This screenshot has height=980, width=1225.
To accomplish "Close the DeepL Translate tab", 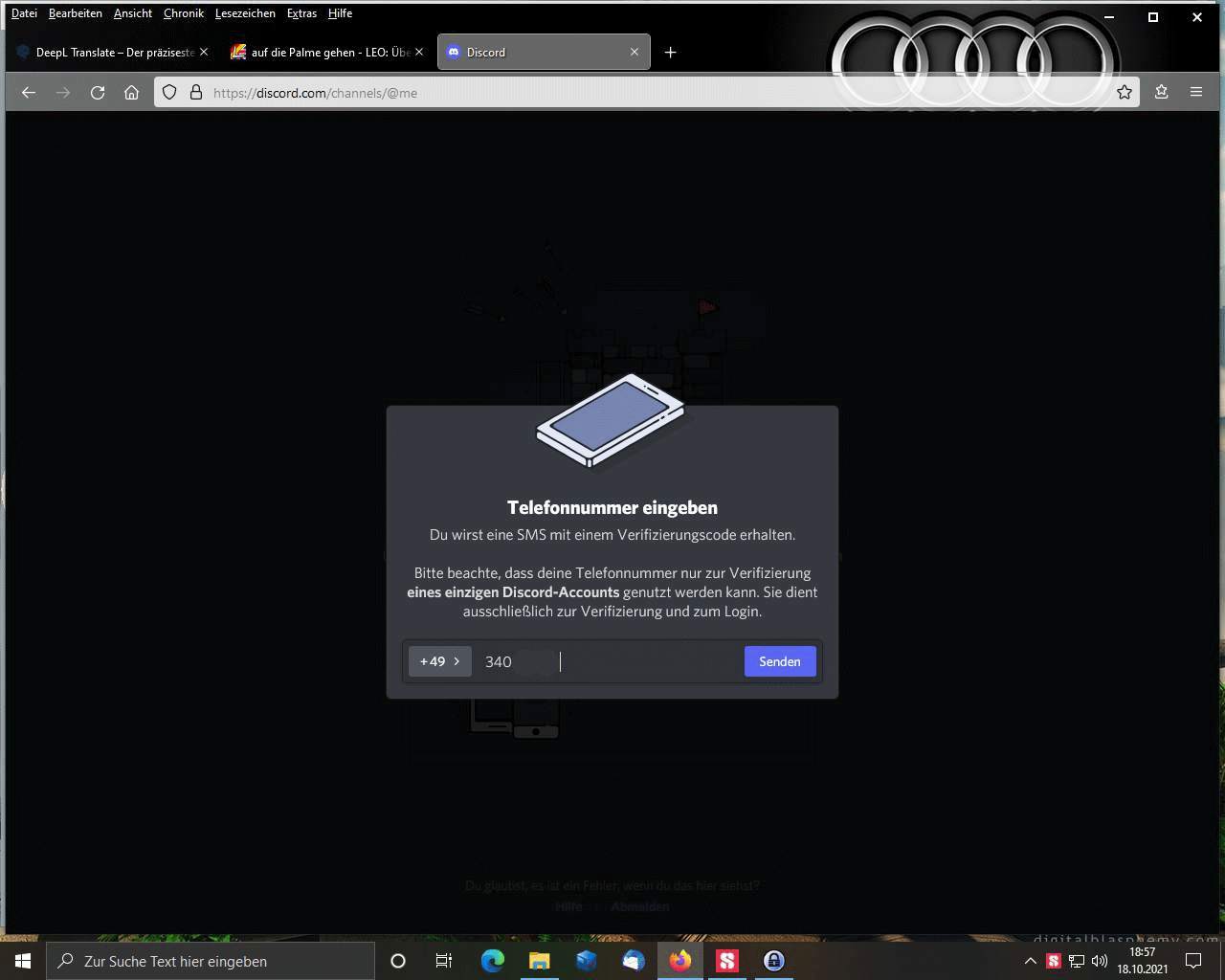I will 203,52.
